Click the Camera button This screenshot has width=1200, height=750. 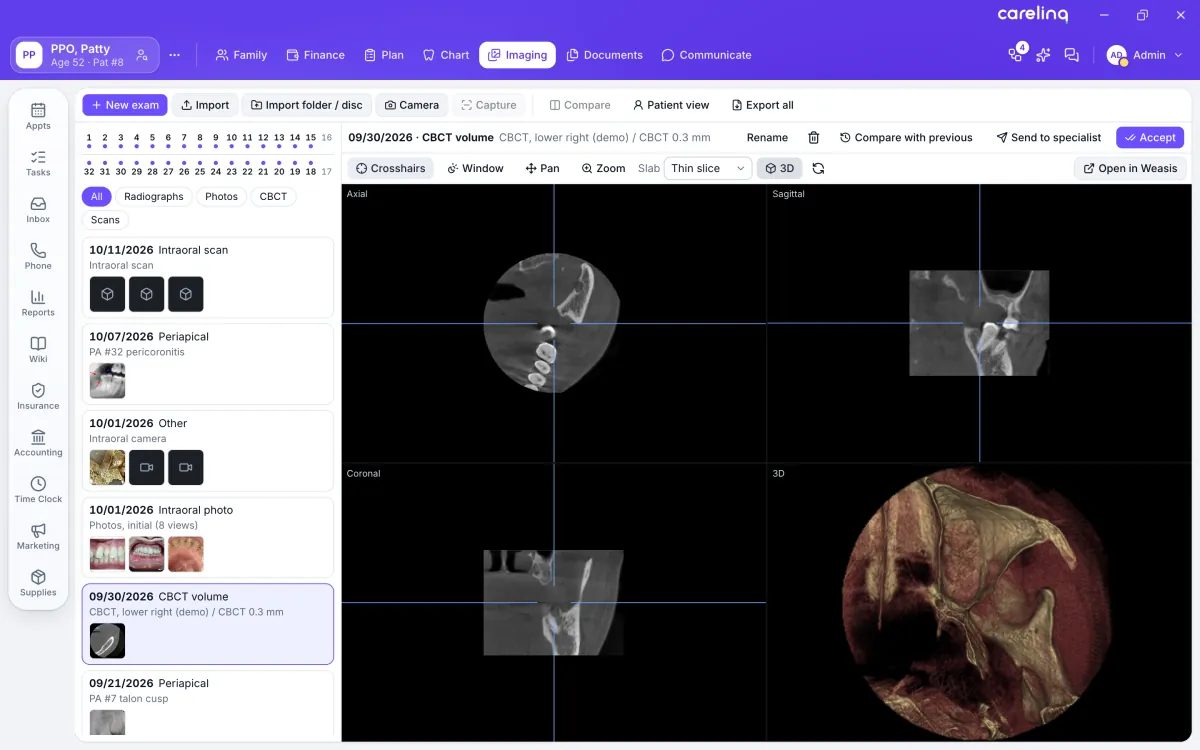(x=411, y=105)
